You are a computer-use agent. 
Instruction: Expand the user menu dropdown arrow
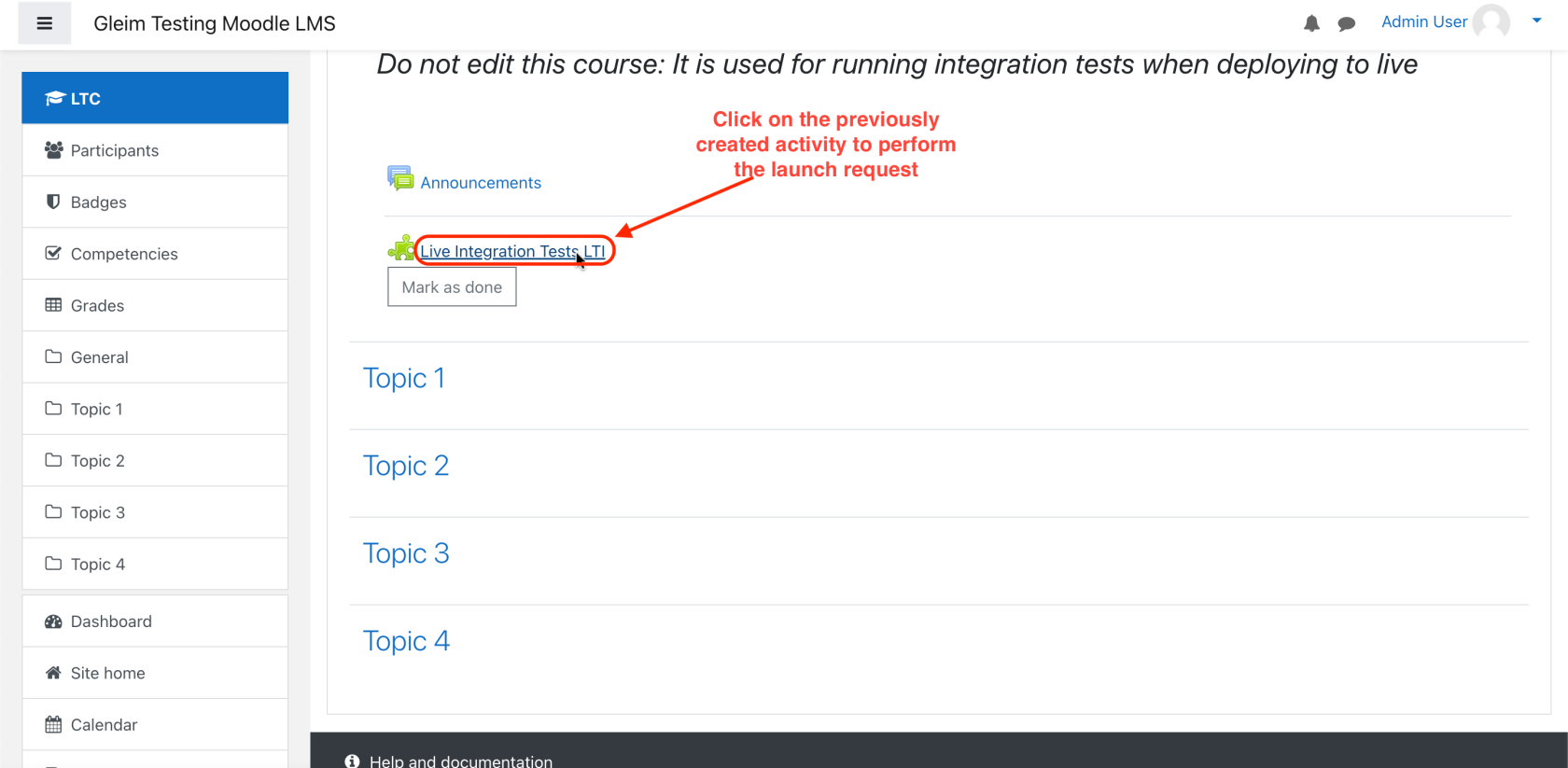click(x=1536, y=21)
